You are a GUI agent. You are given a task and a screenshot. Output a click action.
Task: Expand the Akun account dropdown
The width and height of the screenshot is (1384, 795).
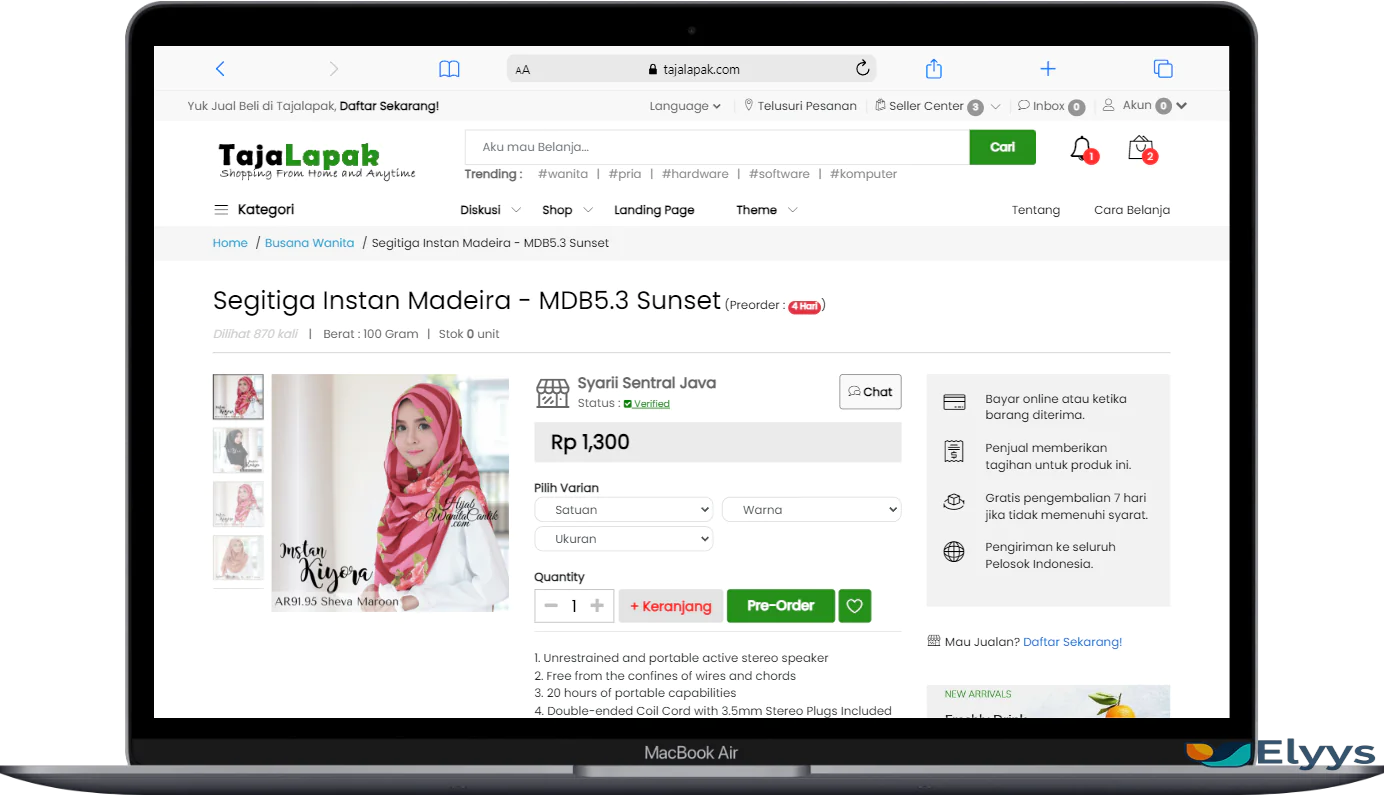click(1145, 106)
